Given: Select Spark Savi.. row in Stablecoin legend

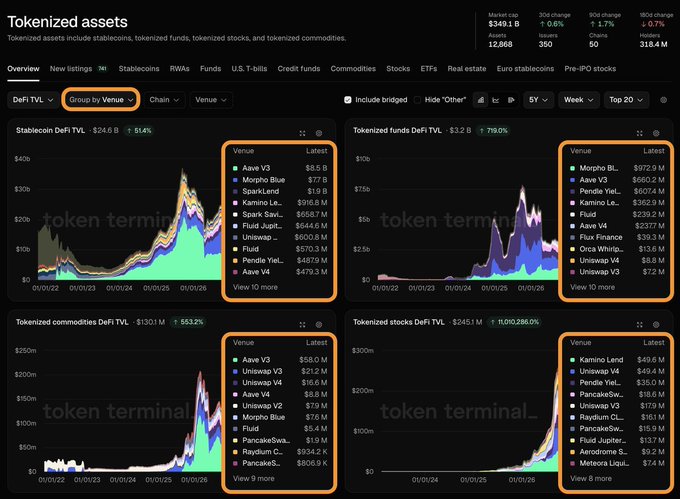Looking at the screenshot, I should coord(280,214).
